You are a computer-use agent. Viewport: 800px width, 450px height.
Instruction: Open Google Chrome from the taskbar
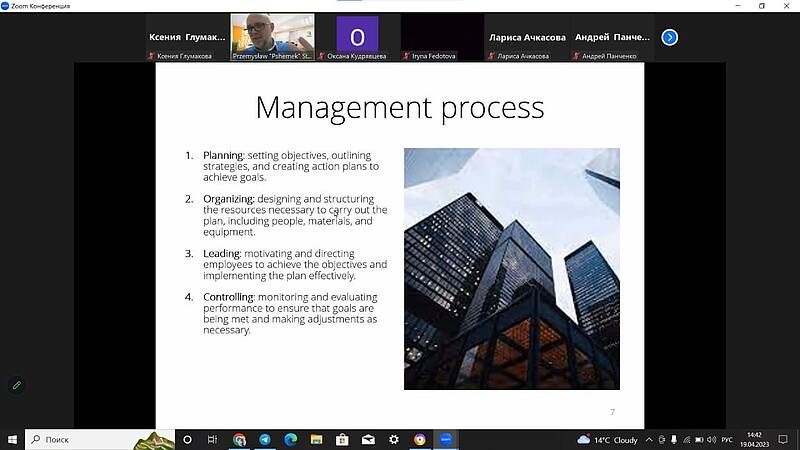pos(239,439)
